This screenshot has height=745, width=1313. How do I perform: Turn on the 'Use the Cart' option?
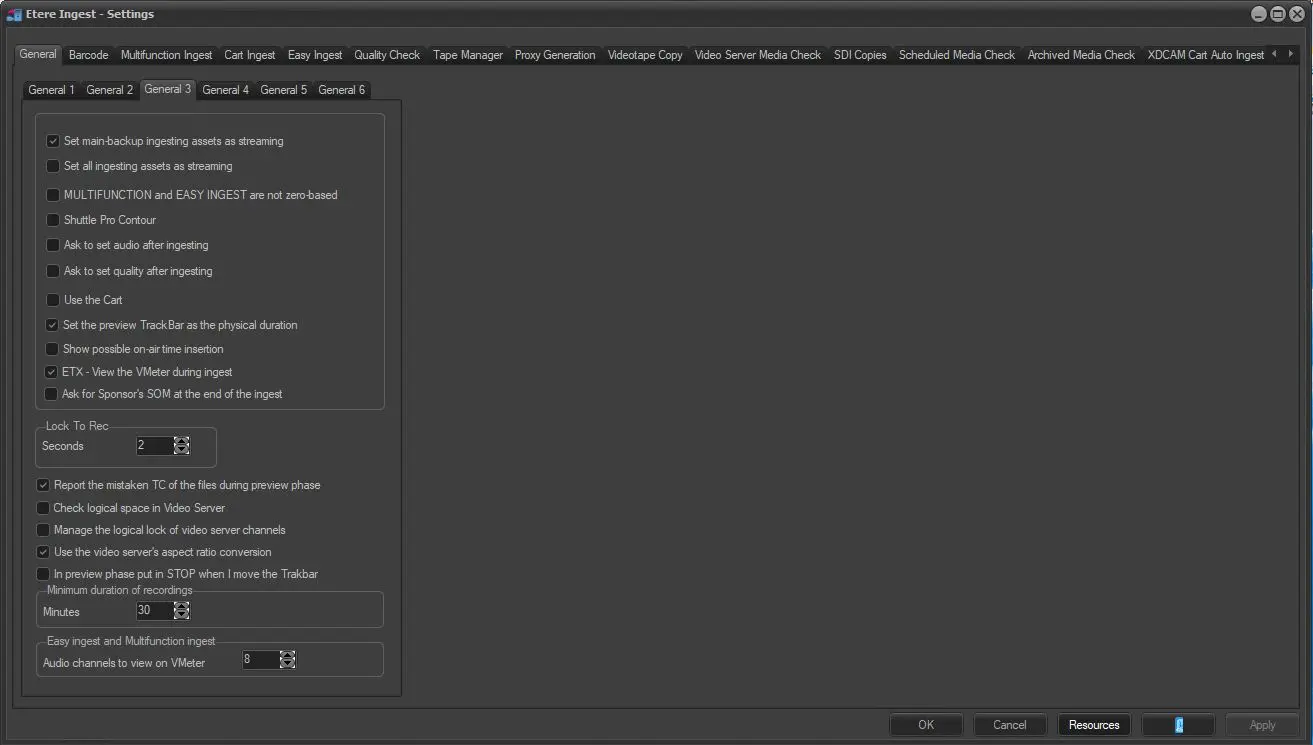coord(53,300)
